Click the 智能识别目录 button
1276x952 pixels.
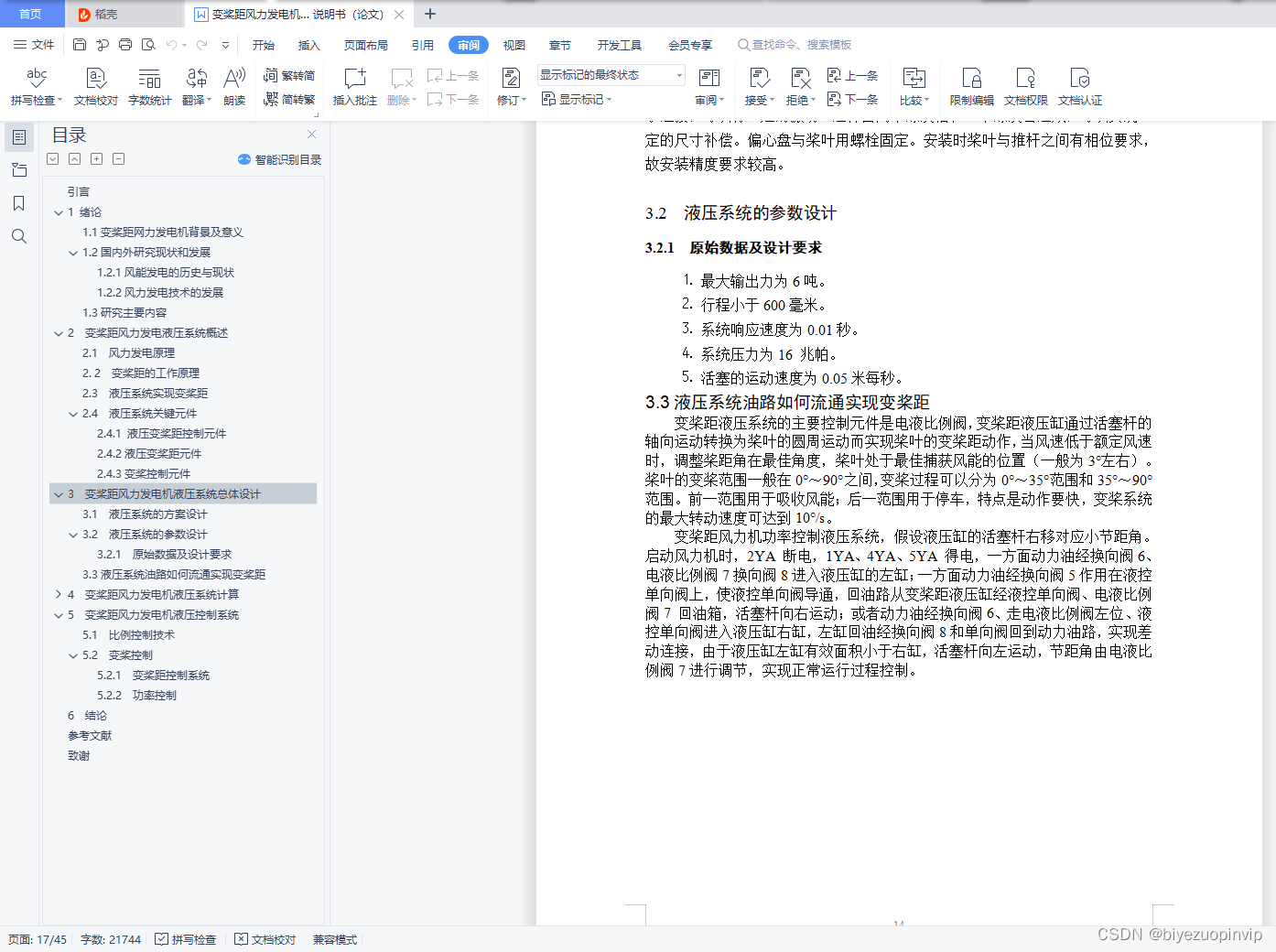click(x=278, y=158)
